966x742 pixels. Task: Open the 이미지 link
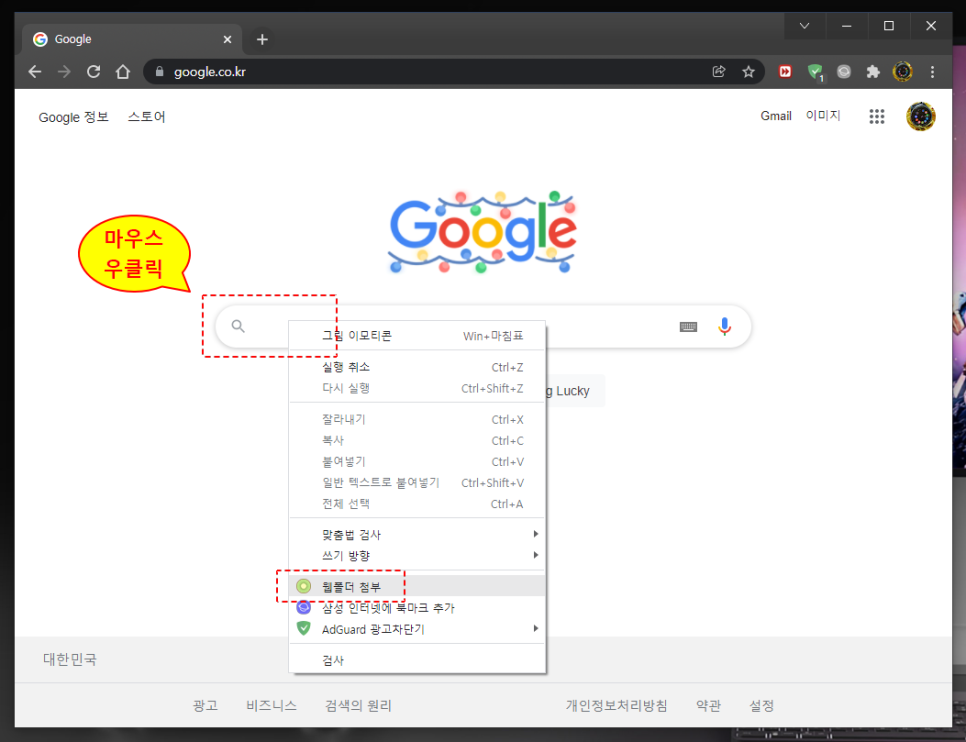tap(823, 116)
